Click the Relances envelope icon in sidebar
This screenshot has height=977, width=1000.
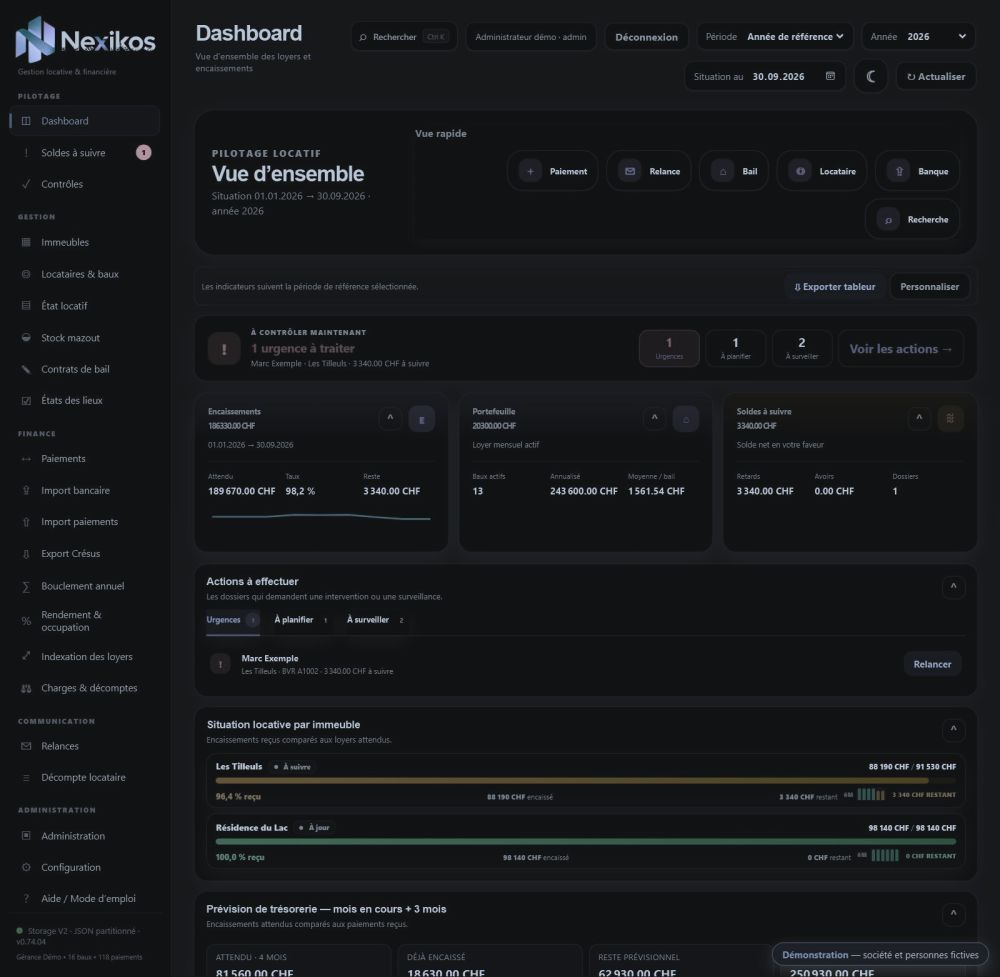[x=26, y=746]
